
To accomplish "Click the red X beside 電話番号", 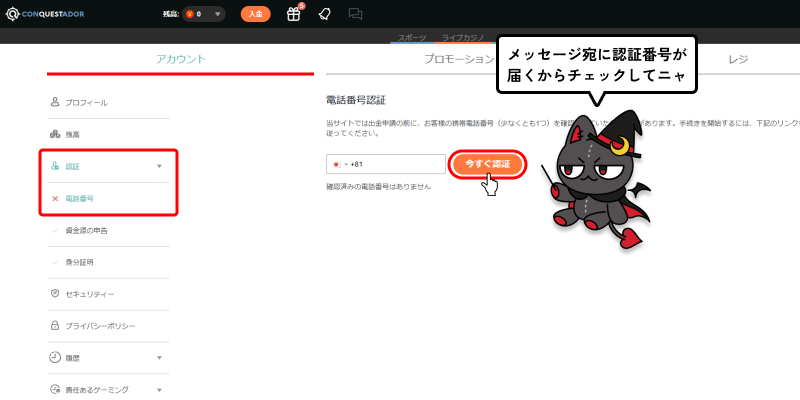I will 55,198.
